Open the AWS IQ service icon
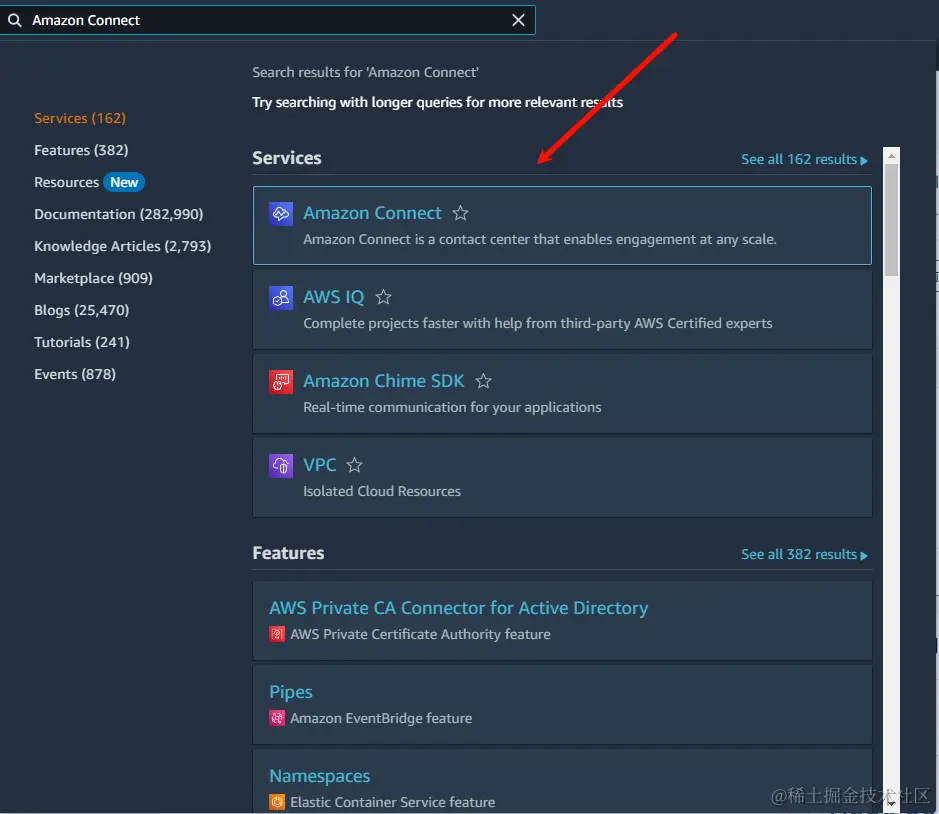939x814 pixels. click(281, 298)
